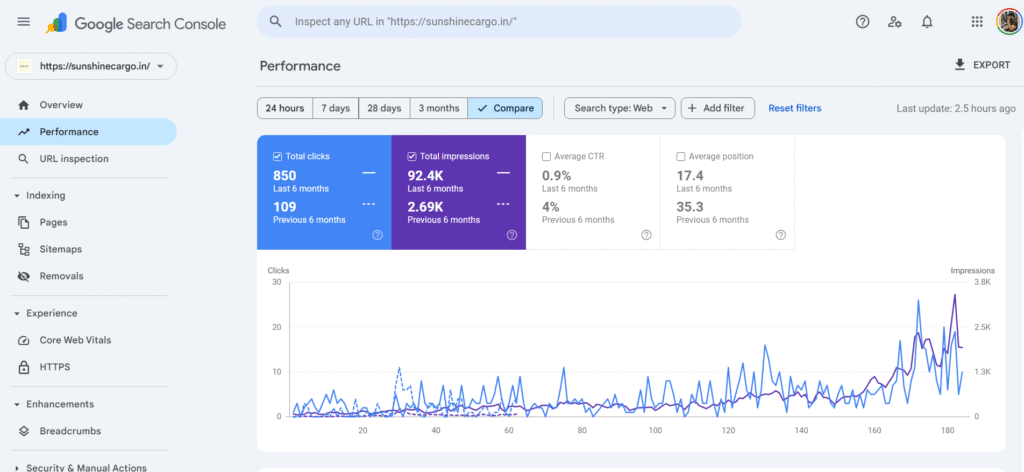This screenshot has height=472, width=1024.
Task: Collapse the Indexing section
Action: (17, 196)
